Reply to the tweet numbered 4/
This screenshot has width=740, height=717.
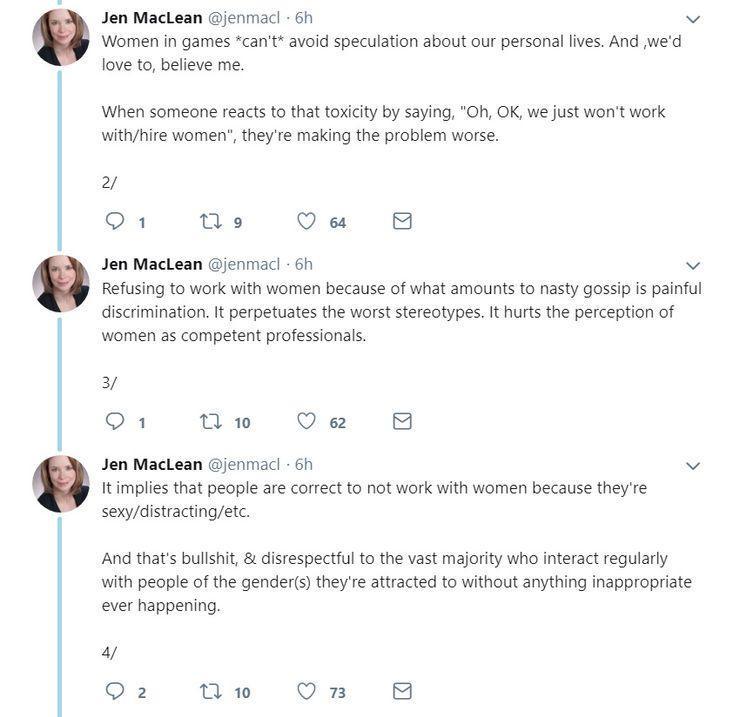[x=115, y=691]
